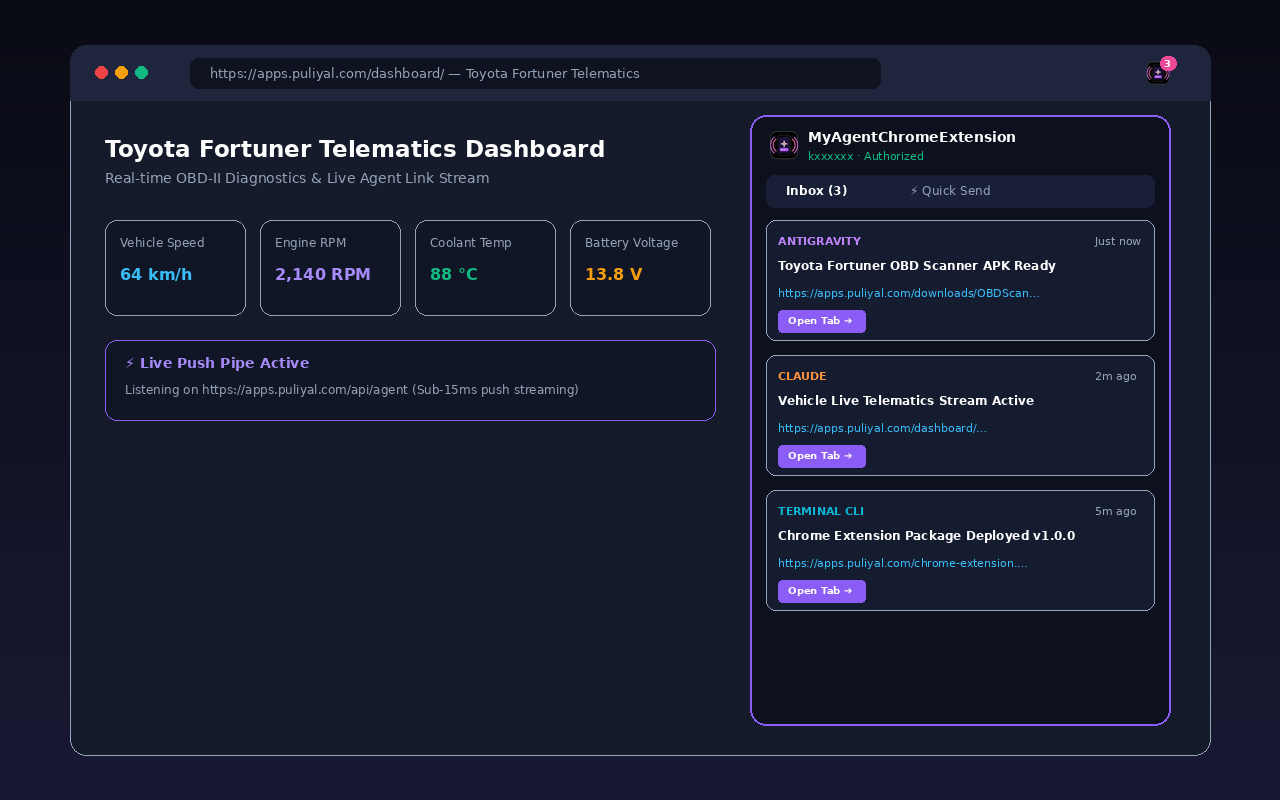Click the 'Chrome Extension Package Deployed v1.0.0' title

tap(927, 536)
